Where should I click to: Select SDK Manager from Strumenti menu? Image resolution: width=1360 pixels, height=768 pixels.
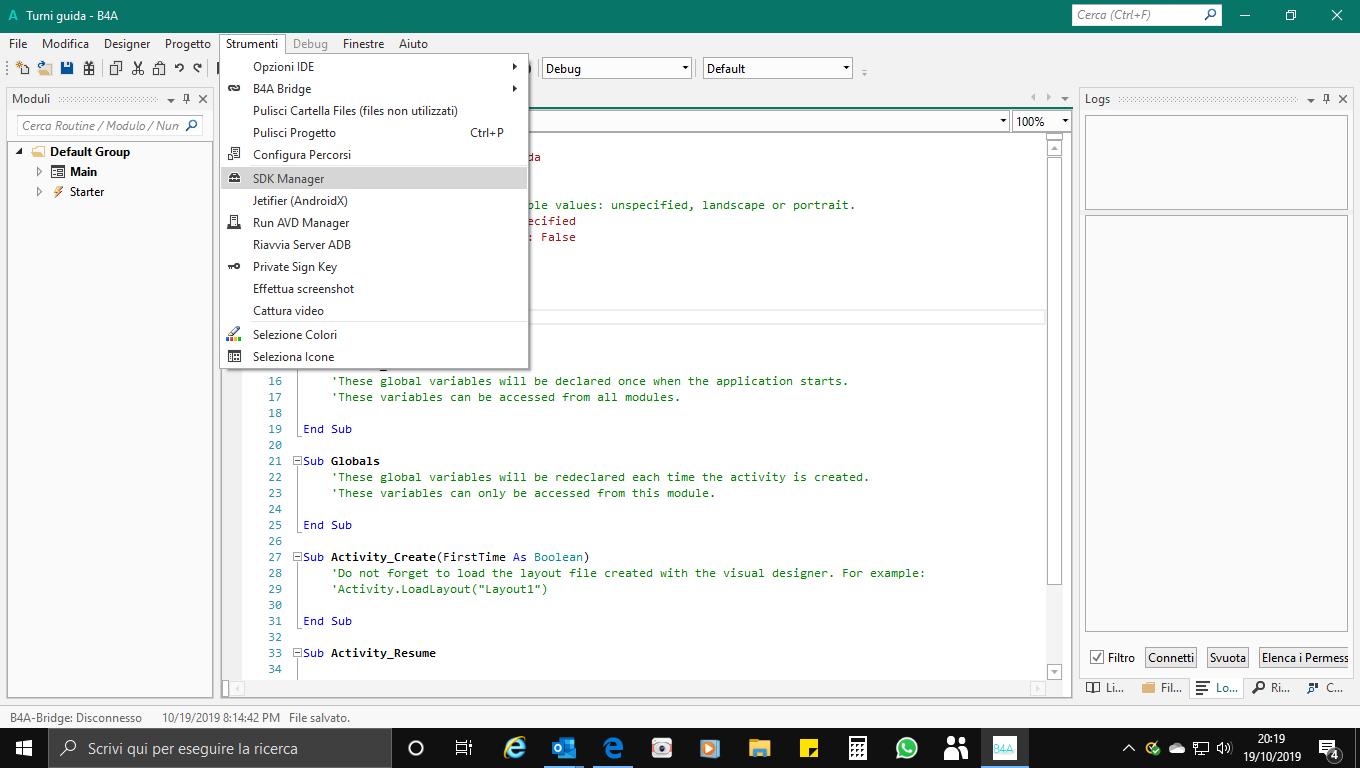288,179
